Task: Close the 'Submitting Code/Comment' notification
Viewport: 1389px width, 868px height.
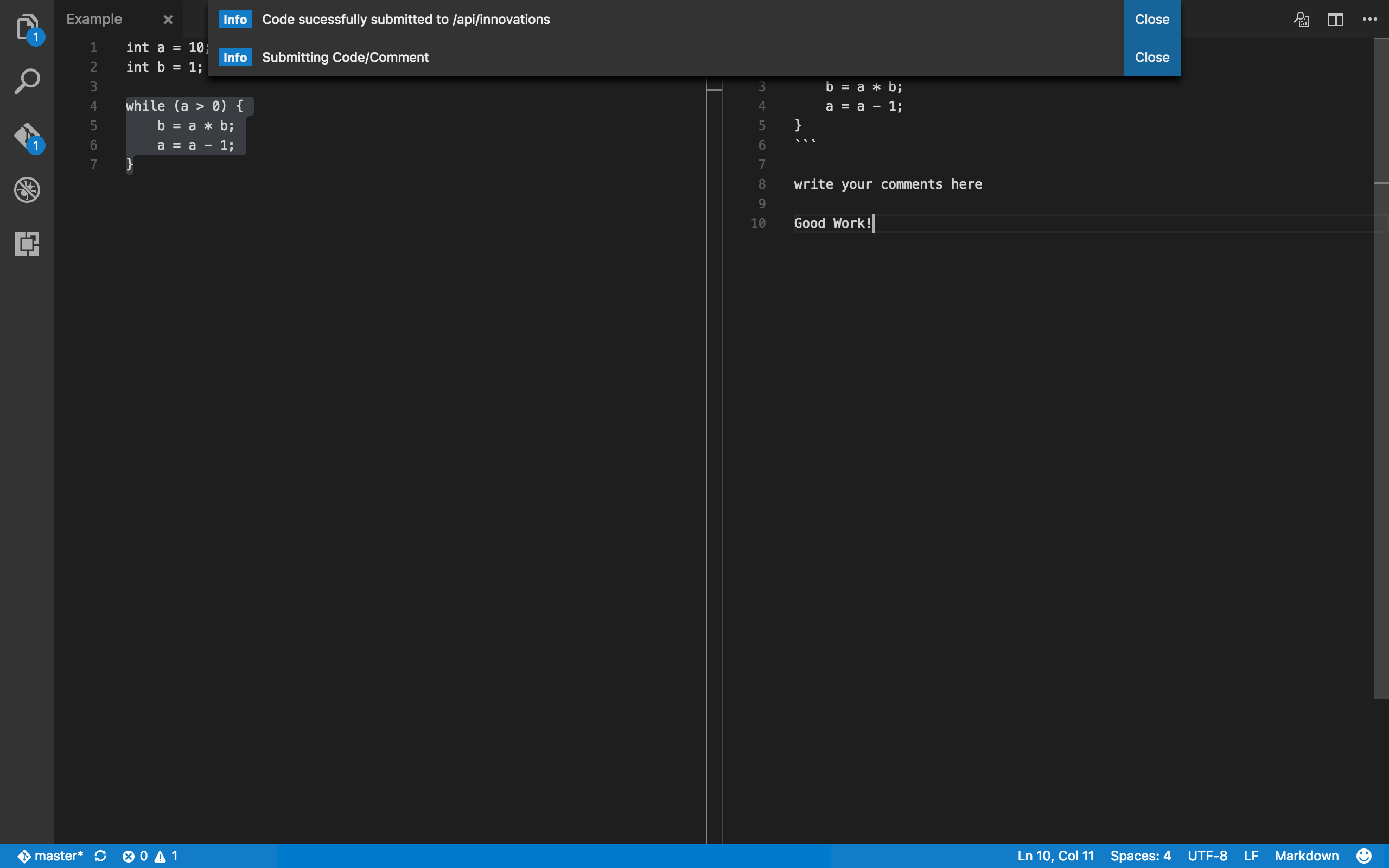Action: click(1151, 57)
